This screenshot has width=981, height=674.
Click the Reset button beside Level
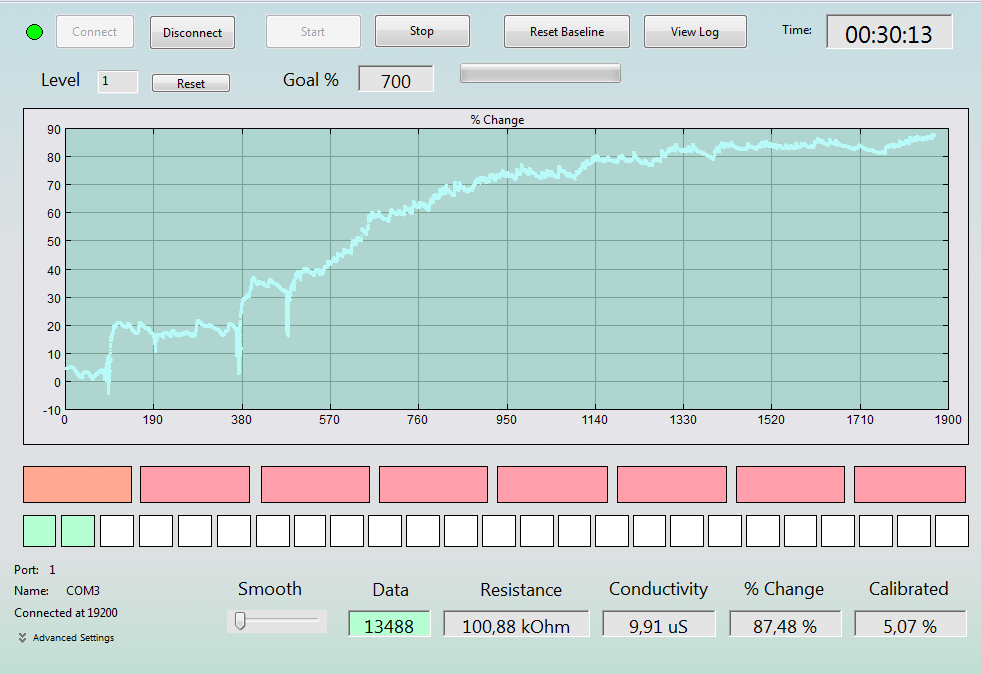click(191, 83)
